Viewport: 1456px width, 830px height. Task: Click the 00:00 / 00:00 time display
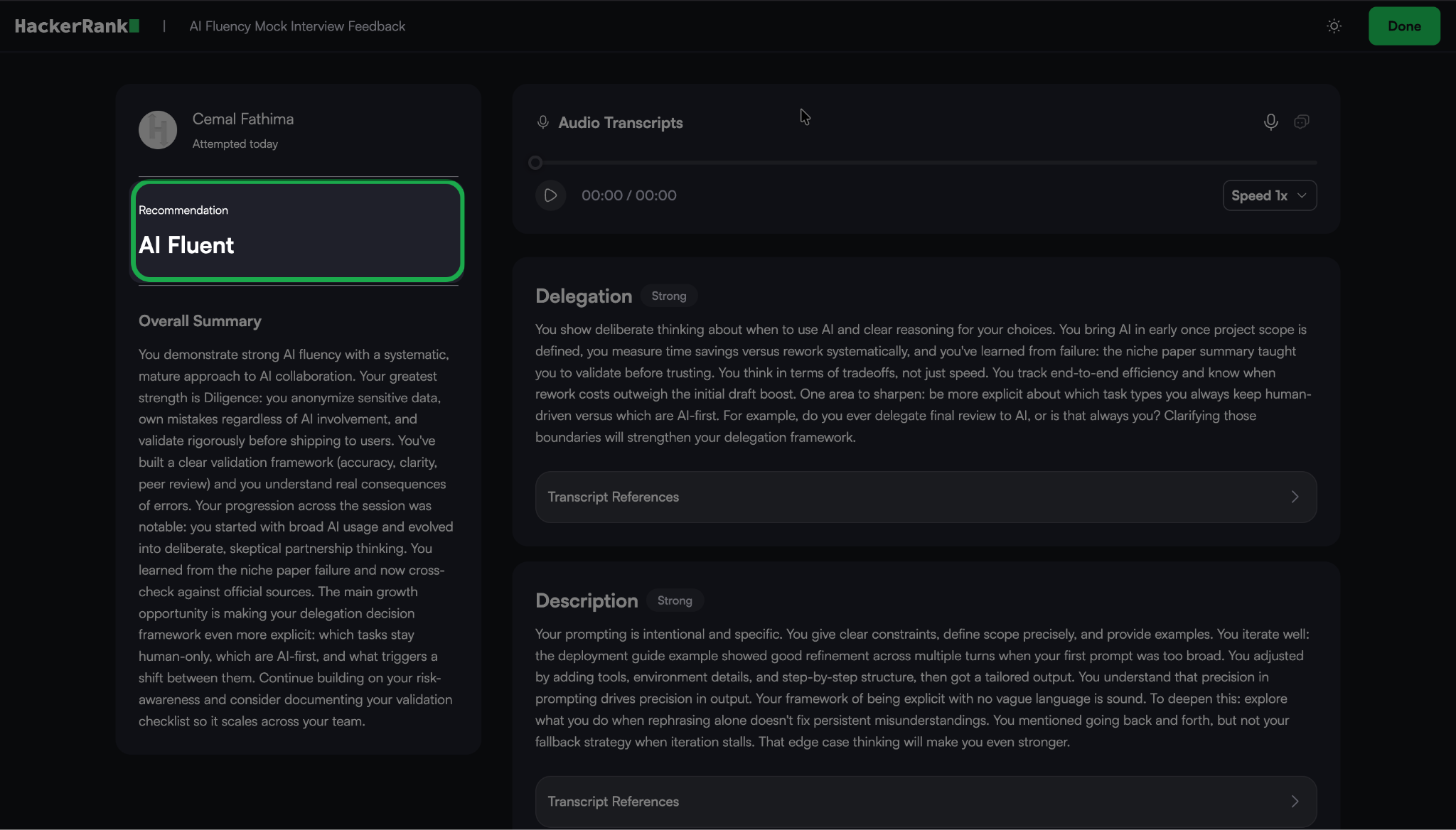(x=628, y=195)
